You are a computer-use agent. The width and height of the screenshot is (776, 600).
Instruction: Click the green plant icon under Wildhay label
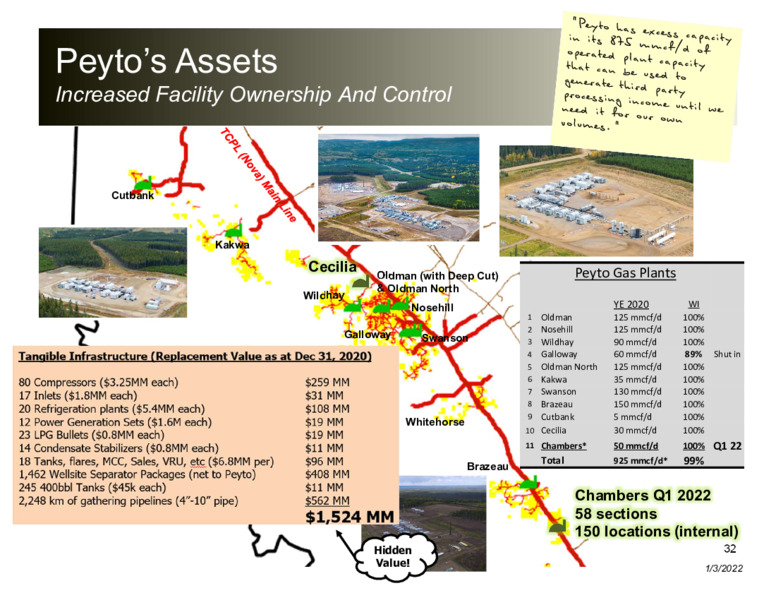[x=352, y=307]
